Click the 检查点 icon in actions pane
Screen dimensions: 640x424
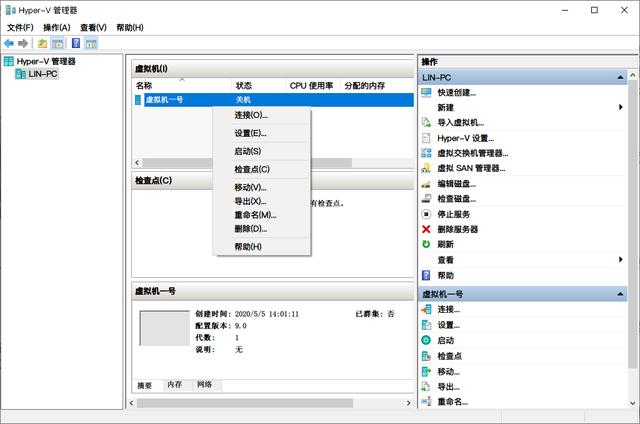tap(426, 356)
